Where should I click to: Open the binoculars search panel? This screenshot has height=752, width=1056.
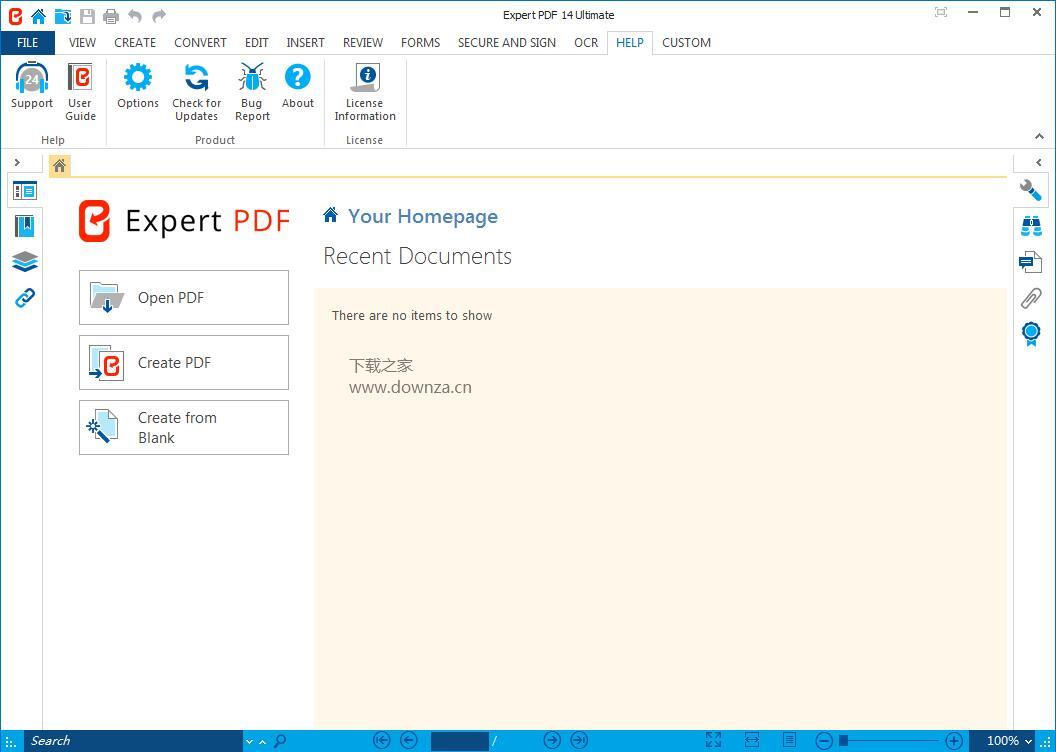[x=1031, y=226]
